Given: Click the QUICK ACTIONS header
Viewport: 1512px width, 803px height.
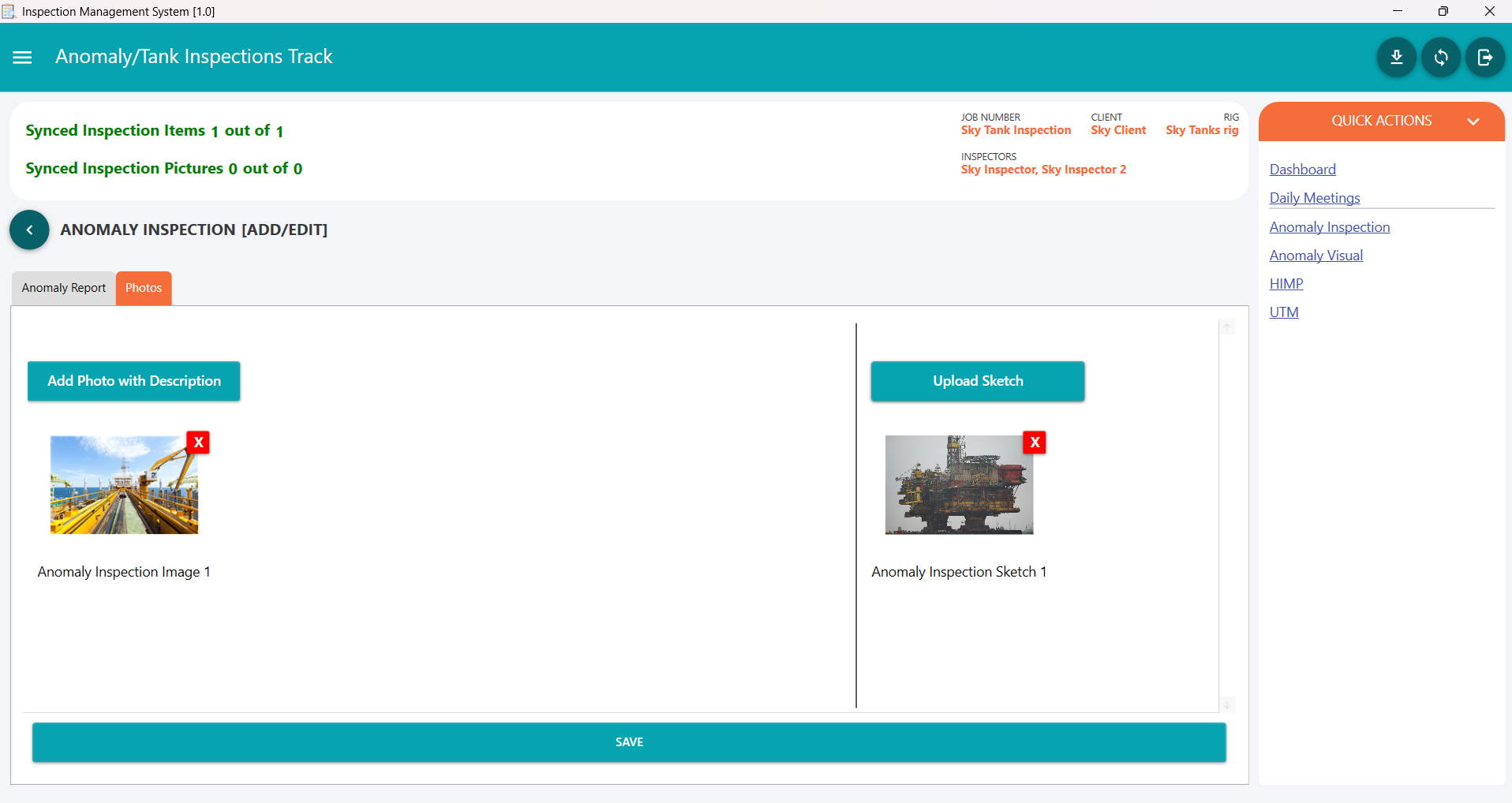Looking at the screenshot, I should [x=1381, y=121].
